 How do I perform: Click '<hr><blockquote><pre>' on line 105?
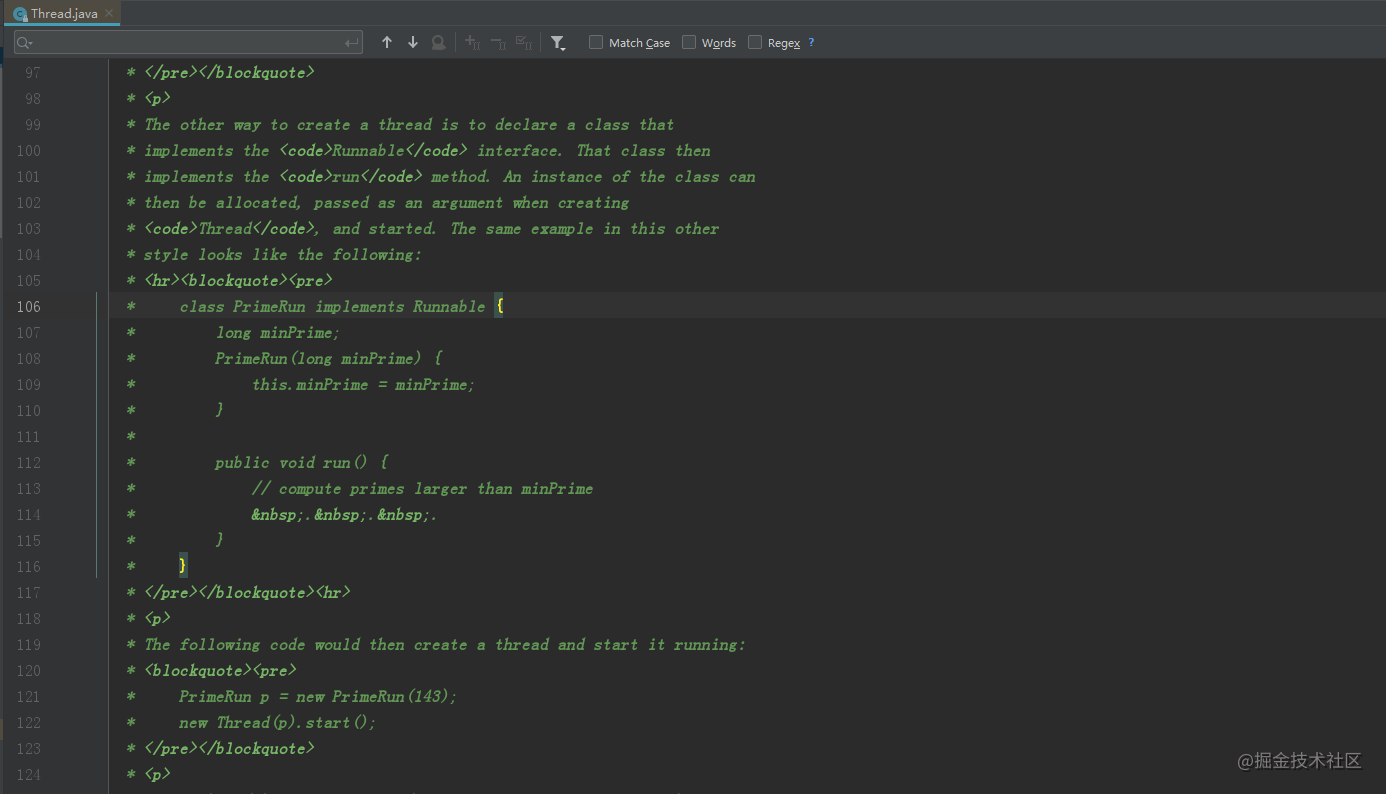[x=238, y=280]
